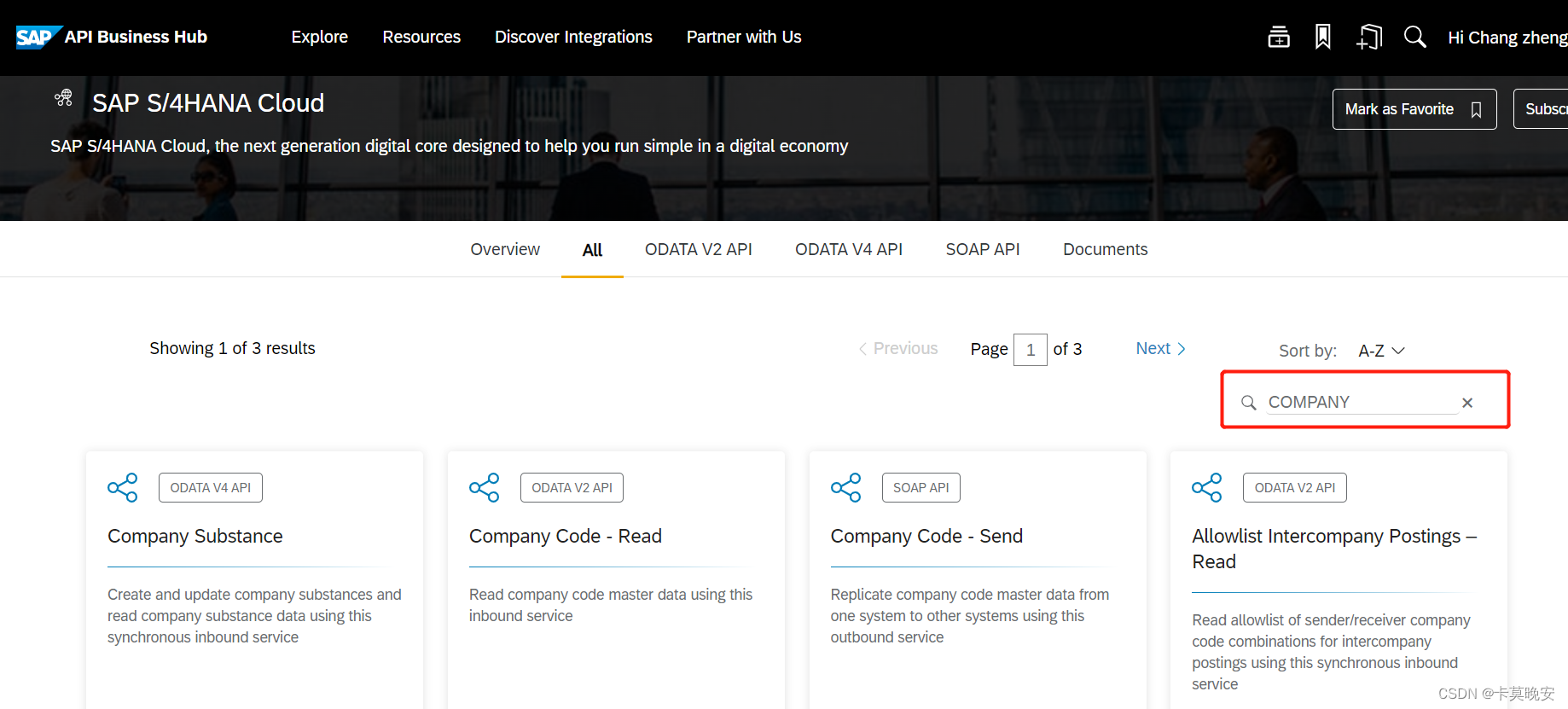The width and height of the screenshot is (1568, 709).
Task: Switch to the SOAP API tab
Action: click(983, 249)
